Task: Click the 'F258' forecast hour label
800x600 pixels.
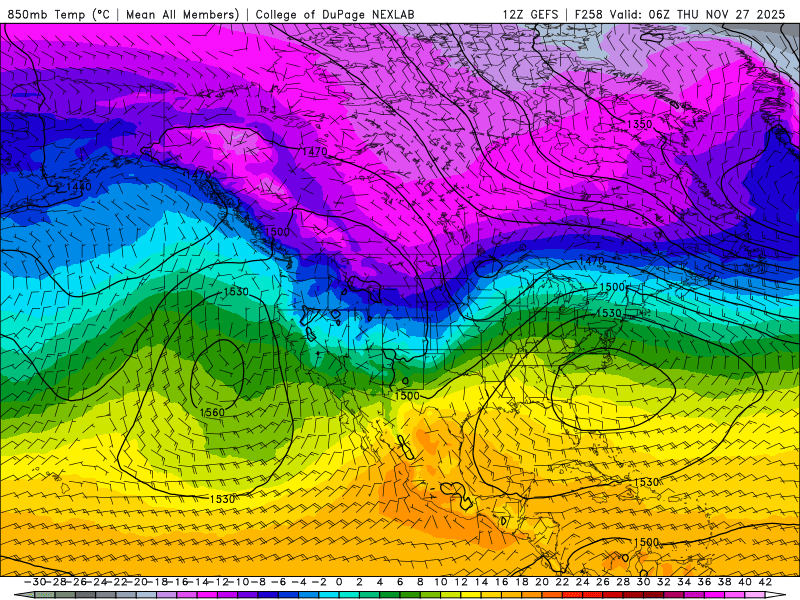Action: coord(589,14)
